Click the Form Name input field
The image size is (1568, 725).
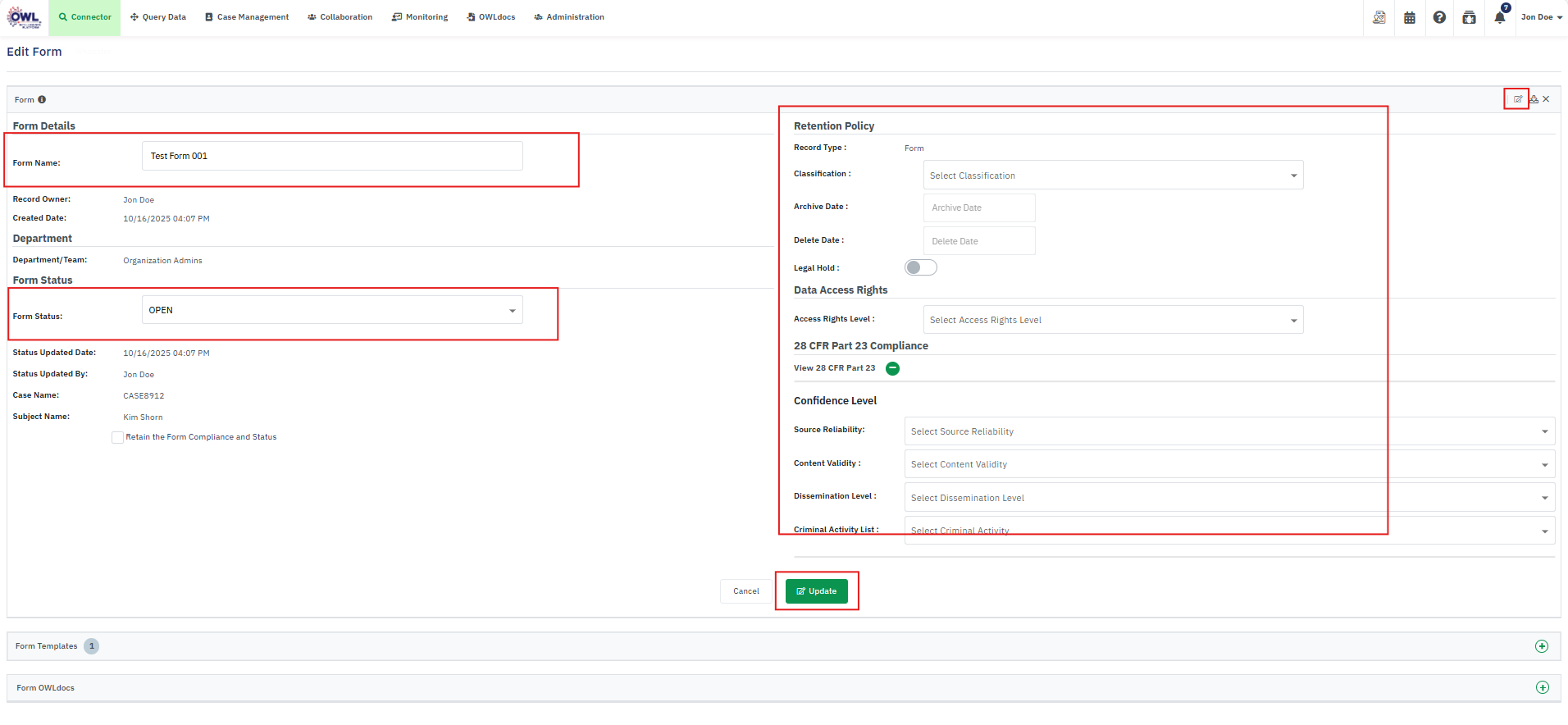332,156
